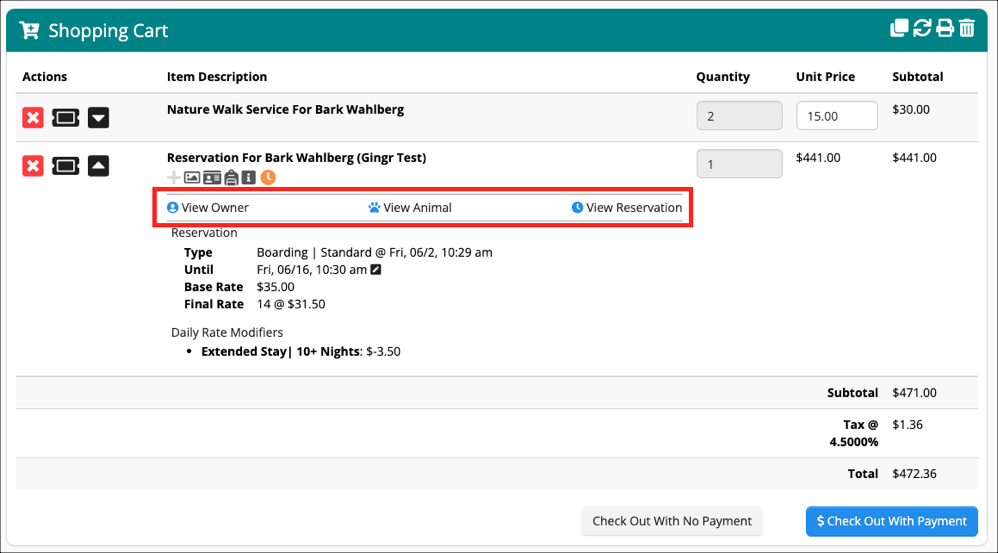This screenshot has height=553, width=998.
Task: Click the coupon icon for the Reservation row
Action: click(x=66, y=166)
